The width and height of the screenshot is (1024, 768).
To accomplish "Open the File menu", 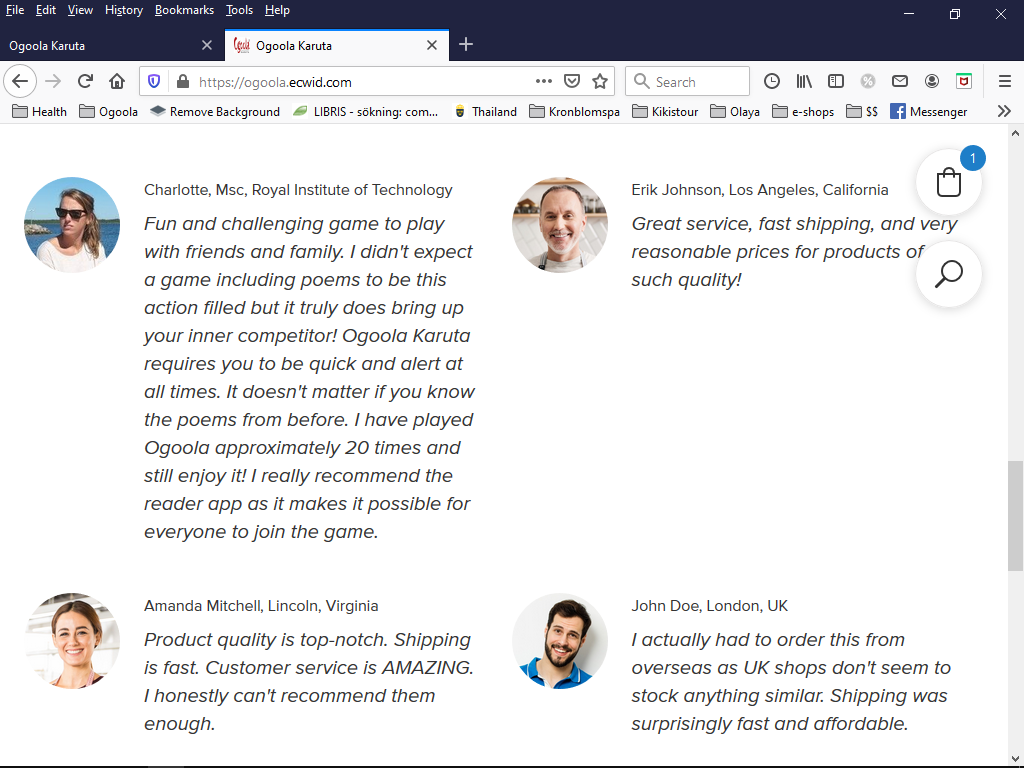I will (x=14, y=10).
